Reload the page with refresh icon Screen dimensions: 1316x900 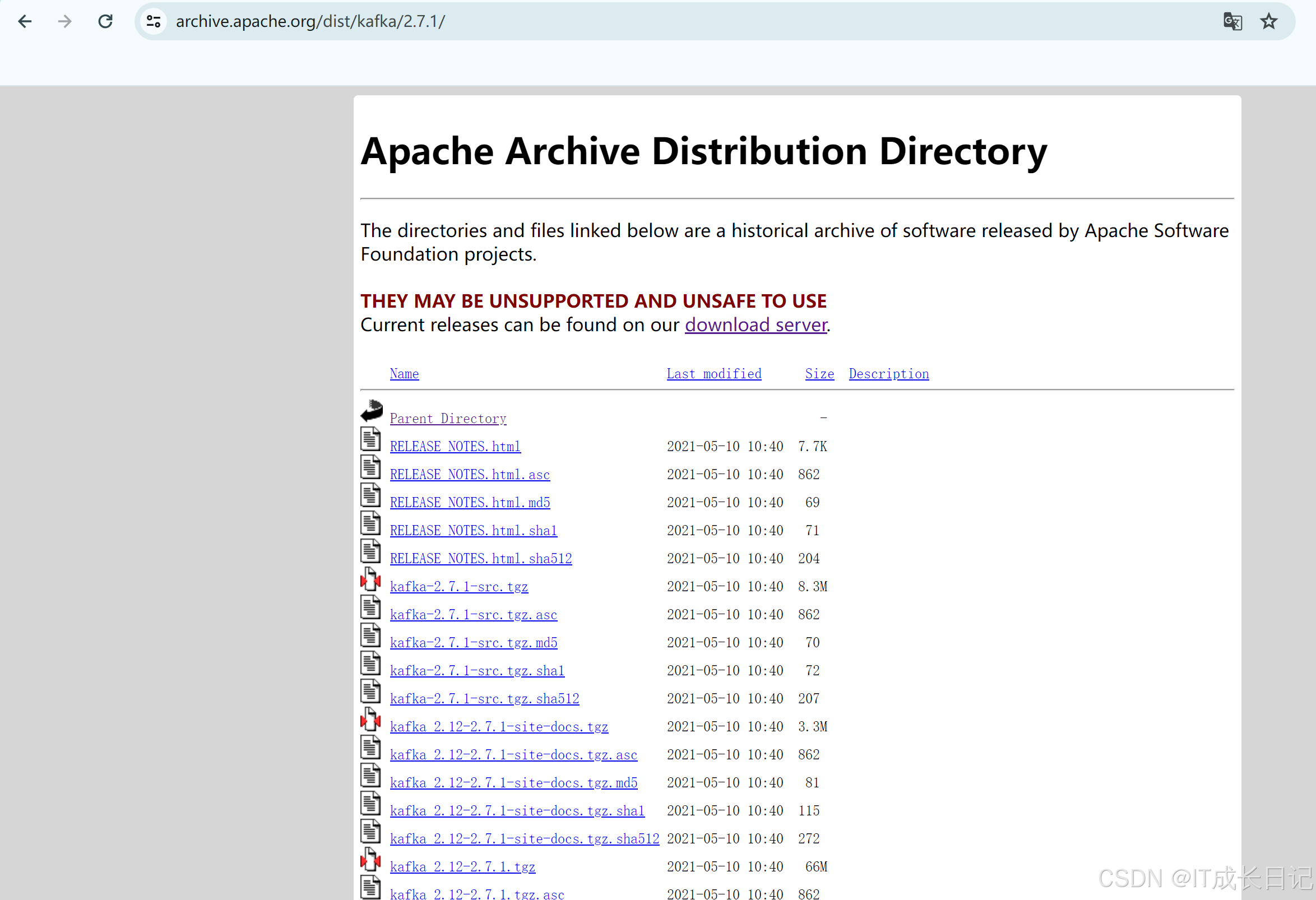105,21
